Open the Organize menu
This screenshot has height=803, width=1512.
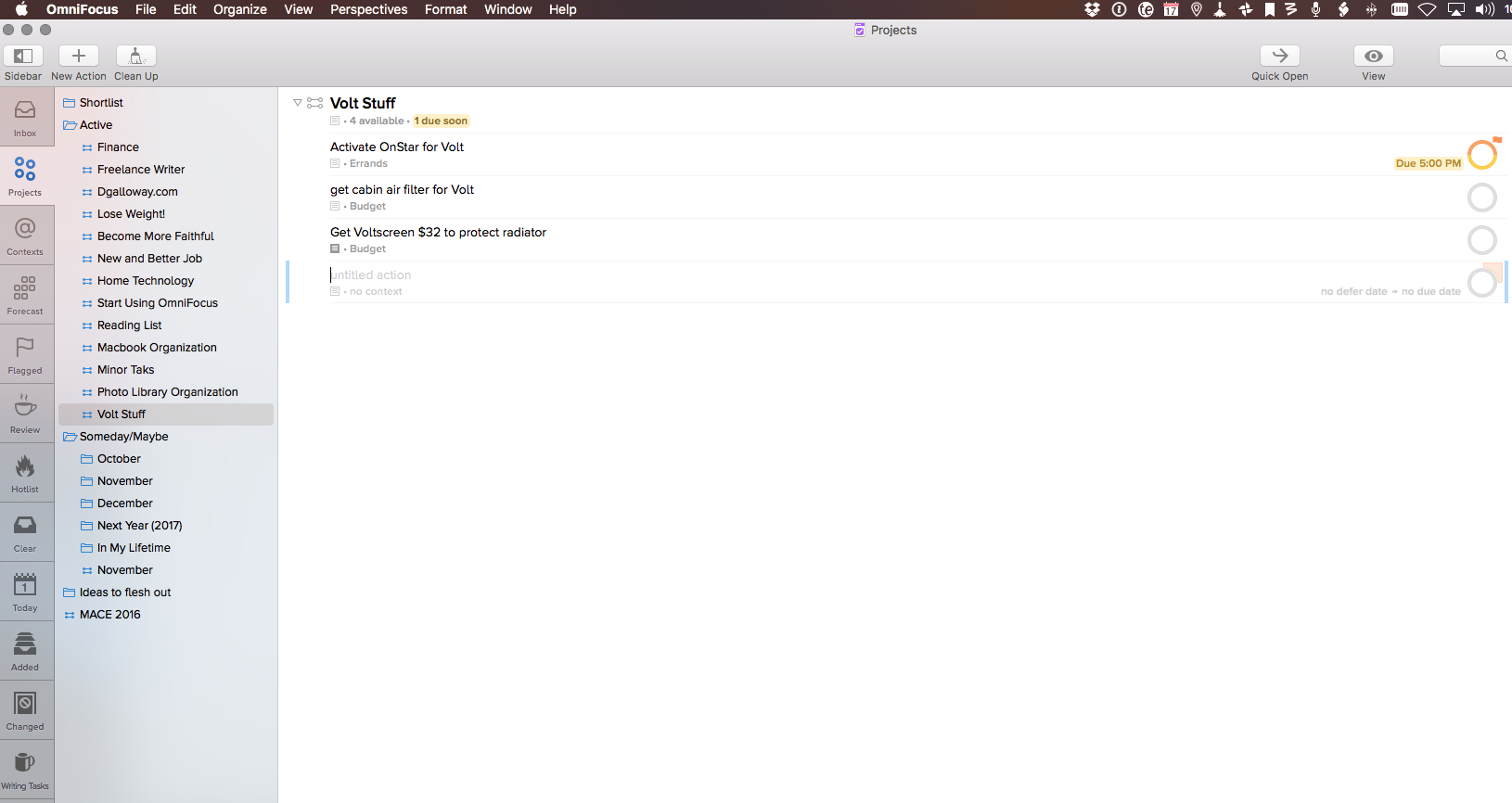click(240, 9)
